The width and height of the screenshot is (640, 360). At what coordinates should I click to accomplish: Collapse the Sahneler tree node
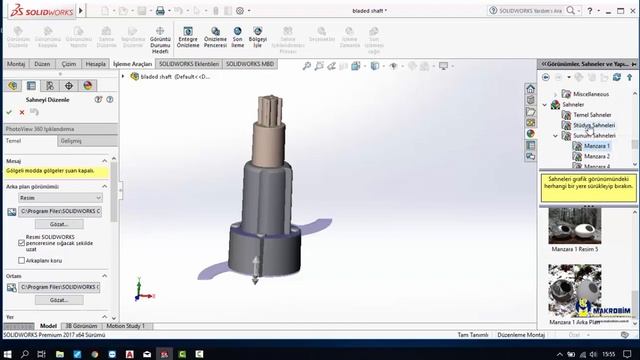[x=545, y=105]
